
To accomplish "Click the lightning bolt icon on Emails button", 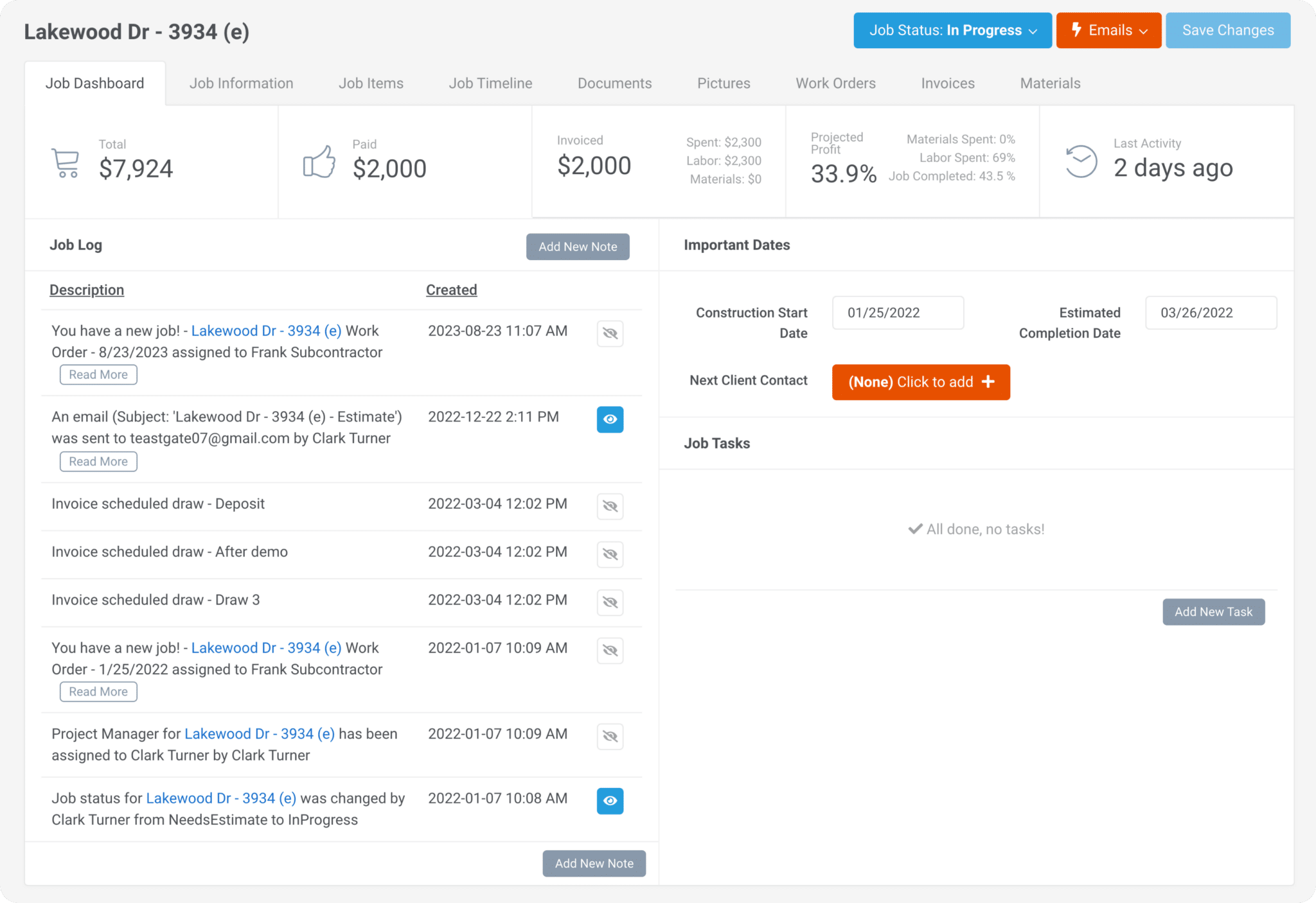I will [x=1077, y=30].
